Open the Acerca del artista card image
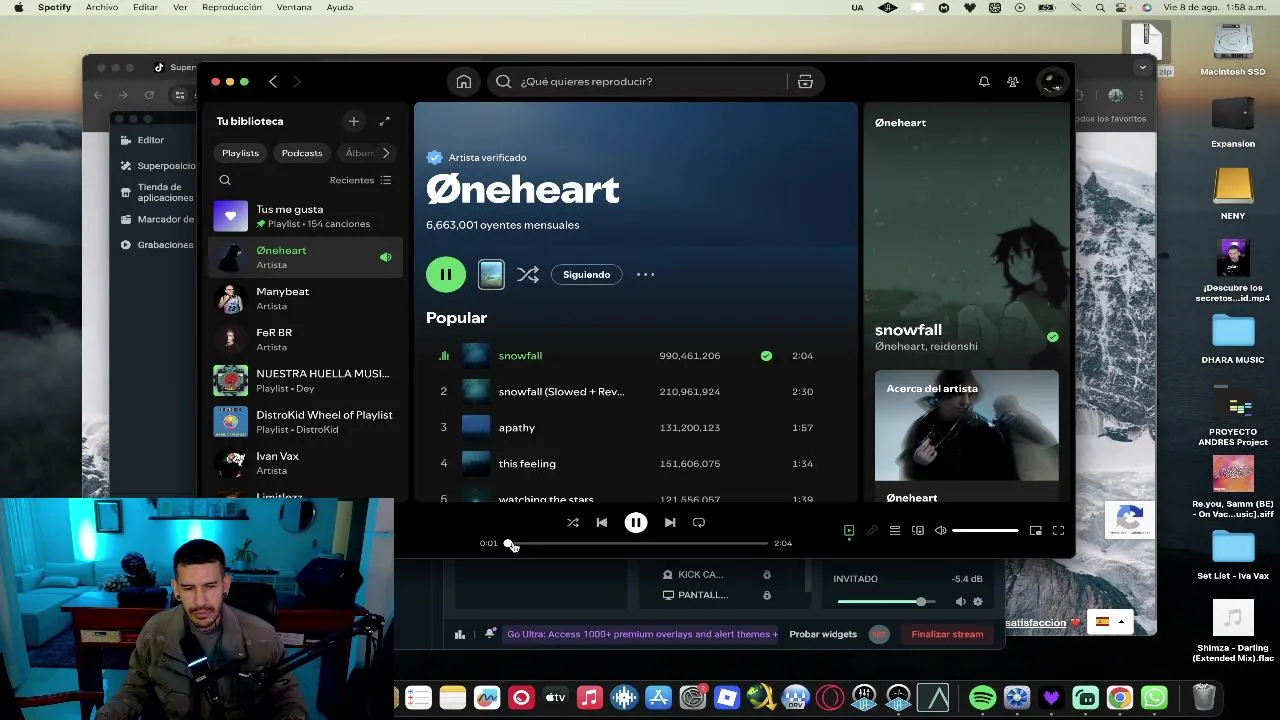Viewport: 1280px width, 720px height. [x=966, y=426]
